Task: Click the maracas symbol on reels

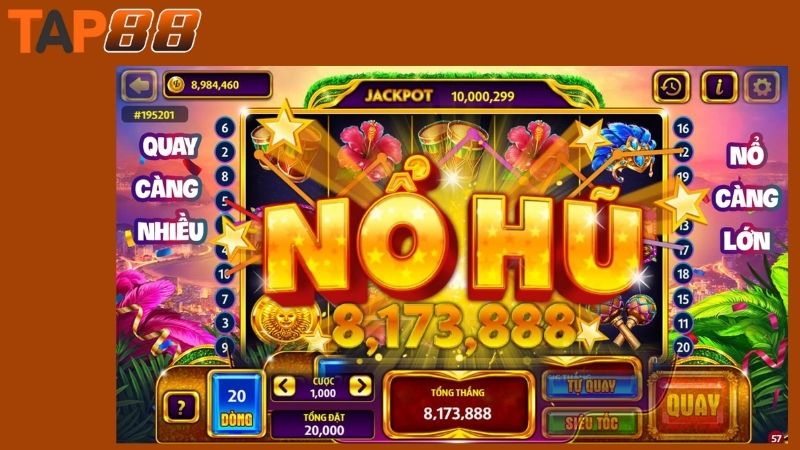Action: click(629, 320)
